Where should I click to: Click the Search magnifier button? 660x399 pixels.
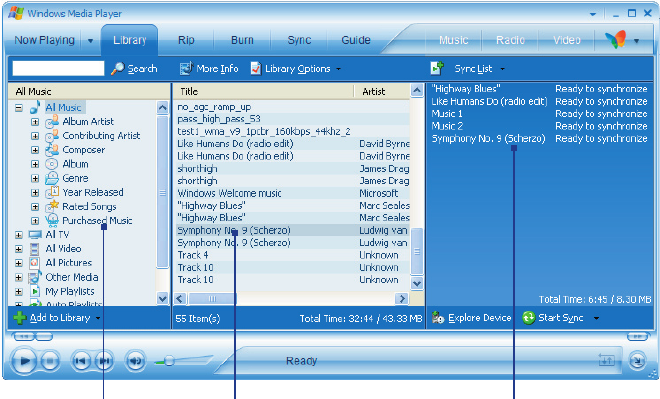pos(134,69)
